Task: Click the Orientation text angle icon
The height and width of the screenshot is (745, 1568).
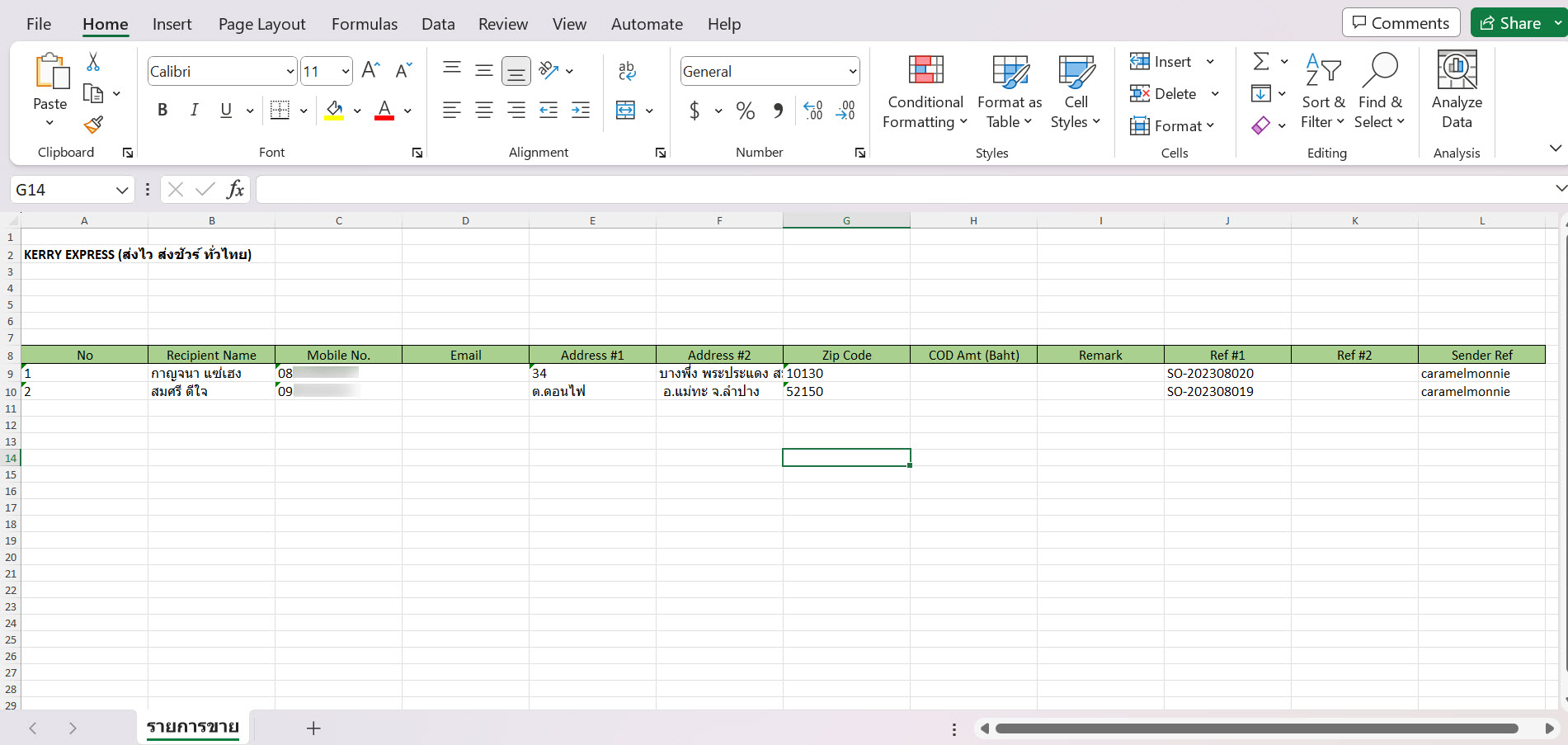Action: (x=549, y=70)
